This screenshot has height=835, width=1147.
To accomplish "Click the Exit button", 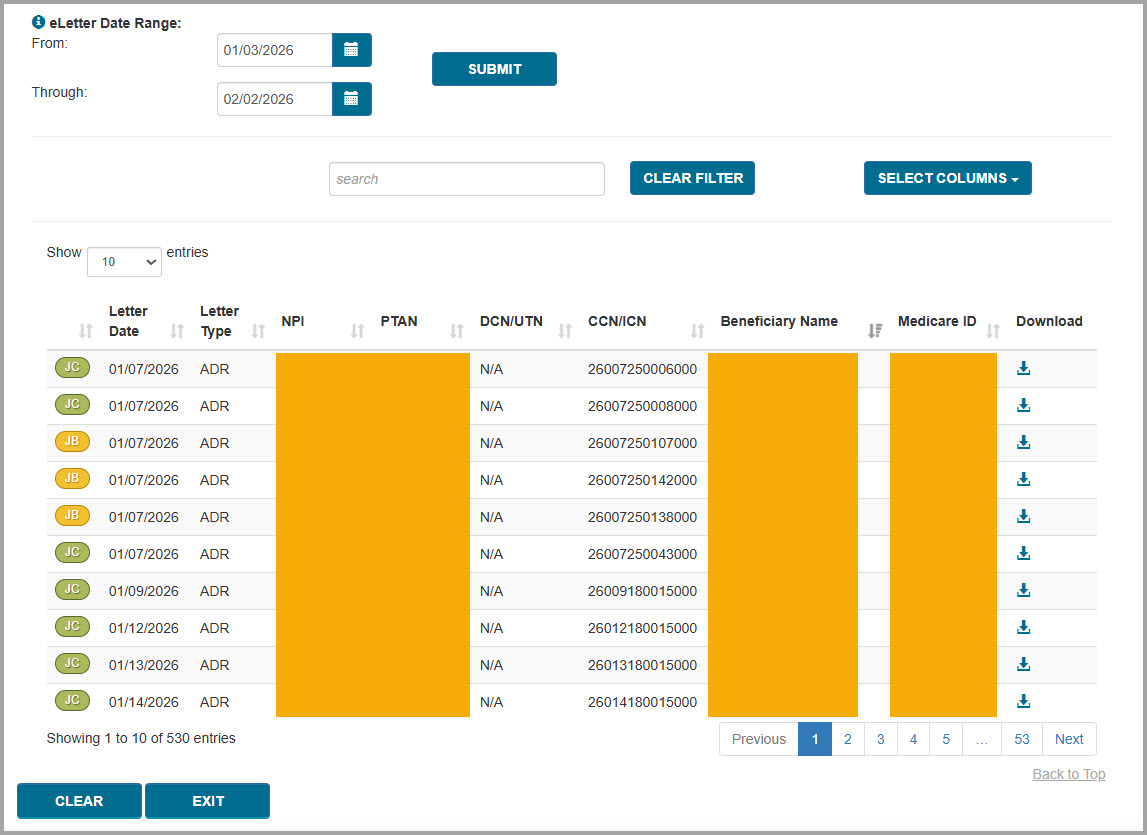I will (x=207, y=801).
